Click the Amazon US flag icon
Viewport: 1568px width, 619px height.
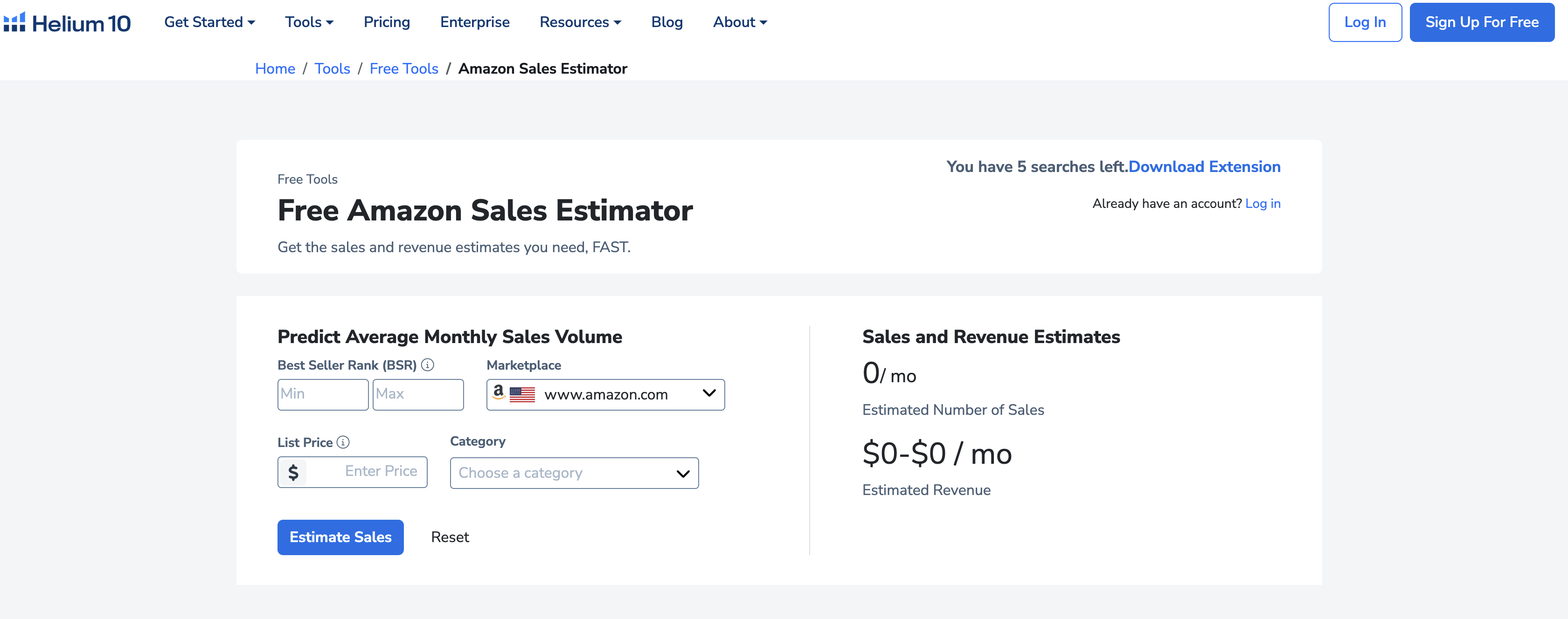point(521,395)
